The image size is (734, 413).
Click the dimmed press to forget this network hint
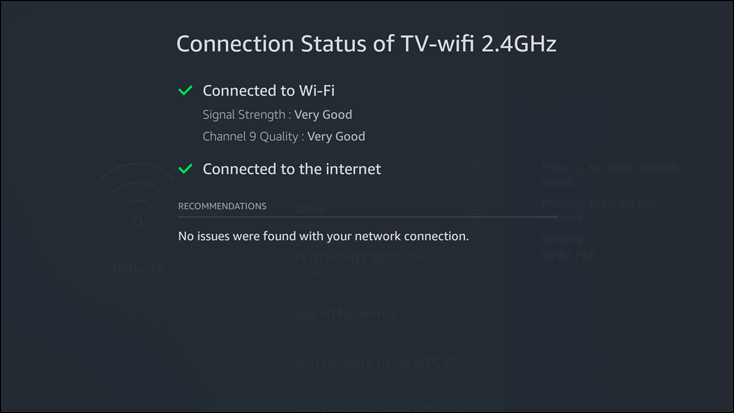pyautogui.click(x=598, y=209)
